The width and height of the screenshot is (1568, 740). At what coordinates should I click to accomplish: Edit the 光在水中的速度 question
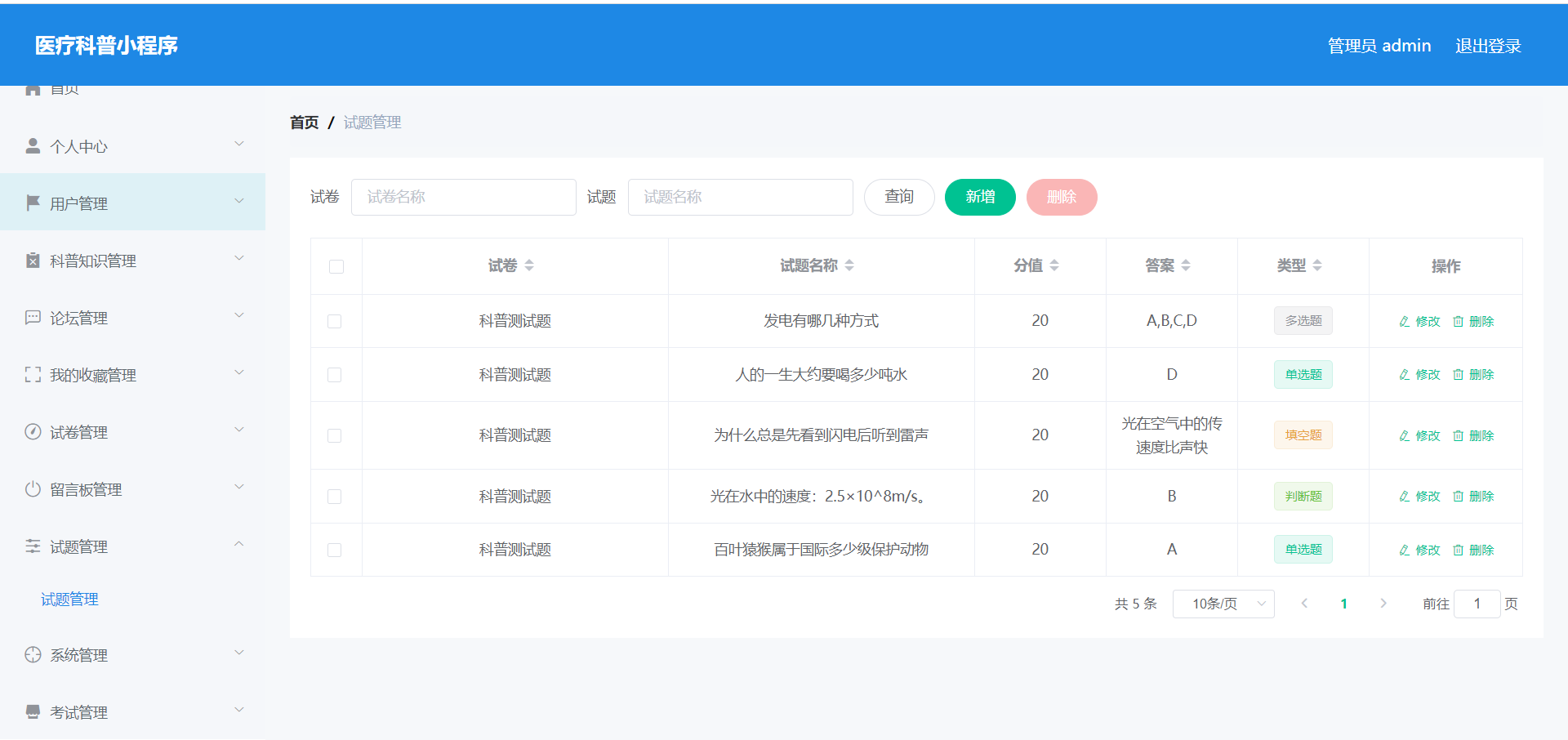point(1419,496)
